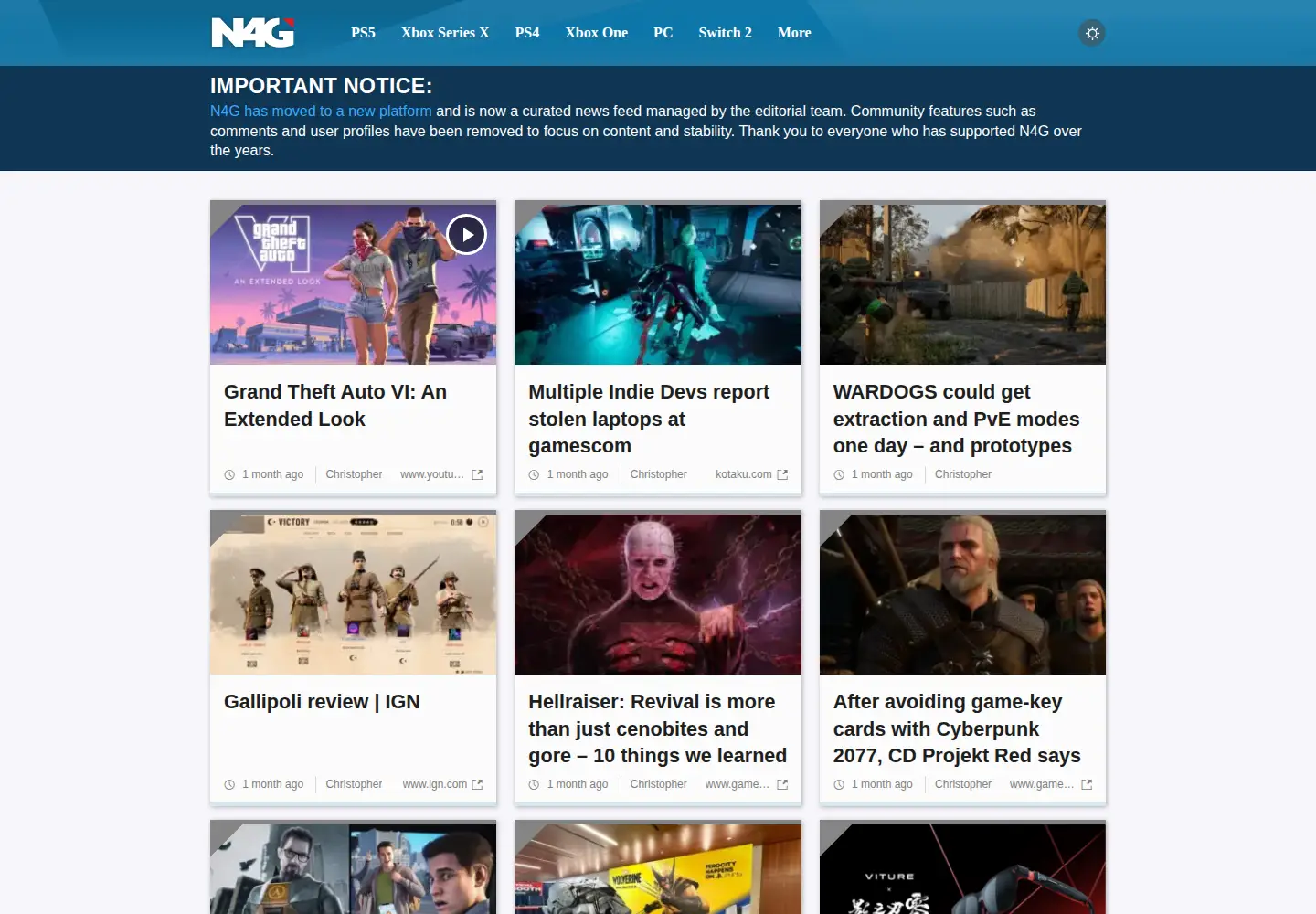Select Xbox One in navigation
Screen dimensions: 1316x914
(x=597, y=33)
